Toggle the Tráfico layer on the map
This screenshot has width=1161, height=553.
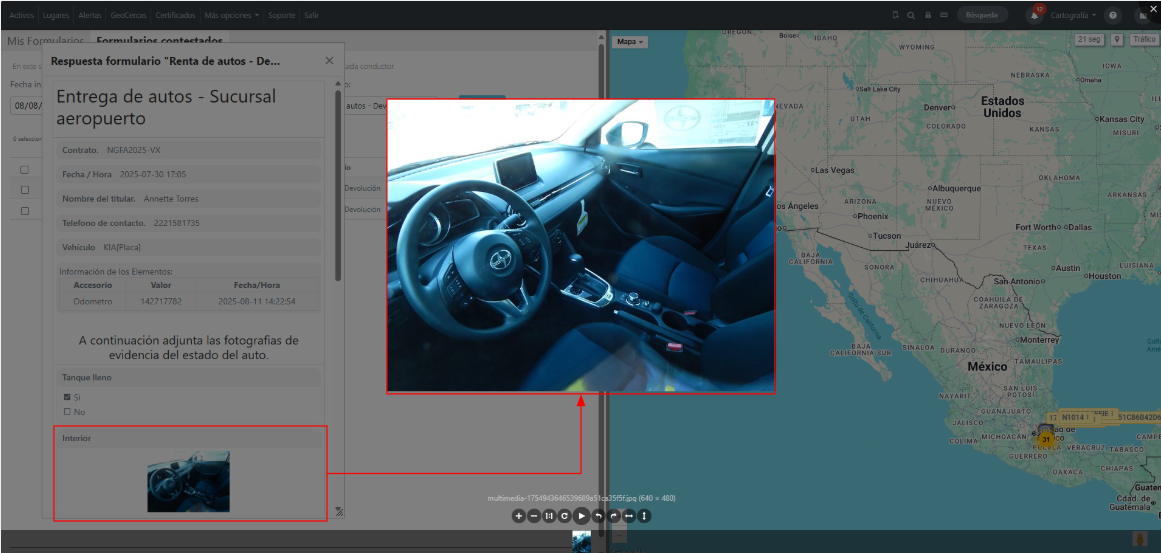pos(1143,40)
